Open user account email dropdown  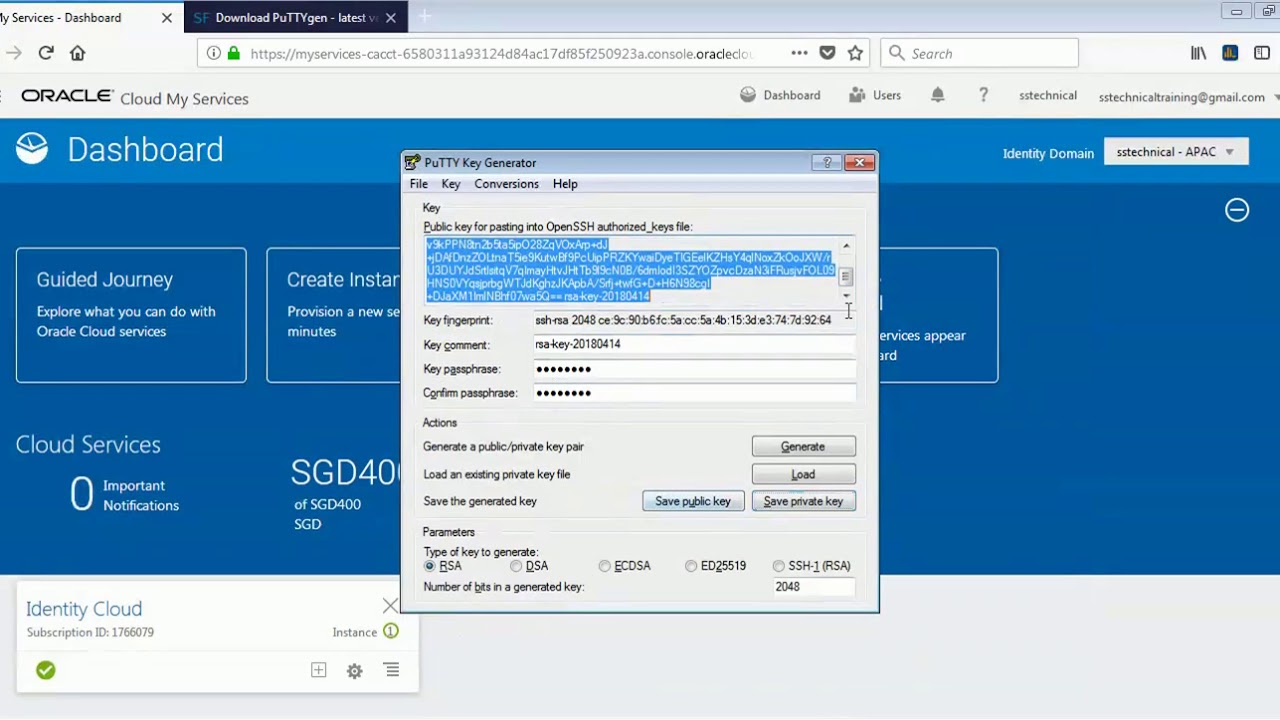(1188, 97)
